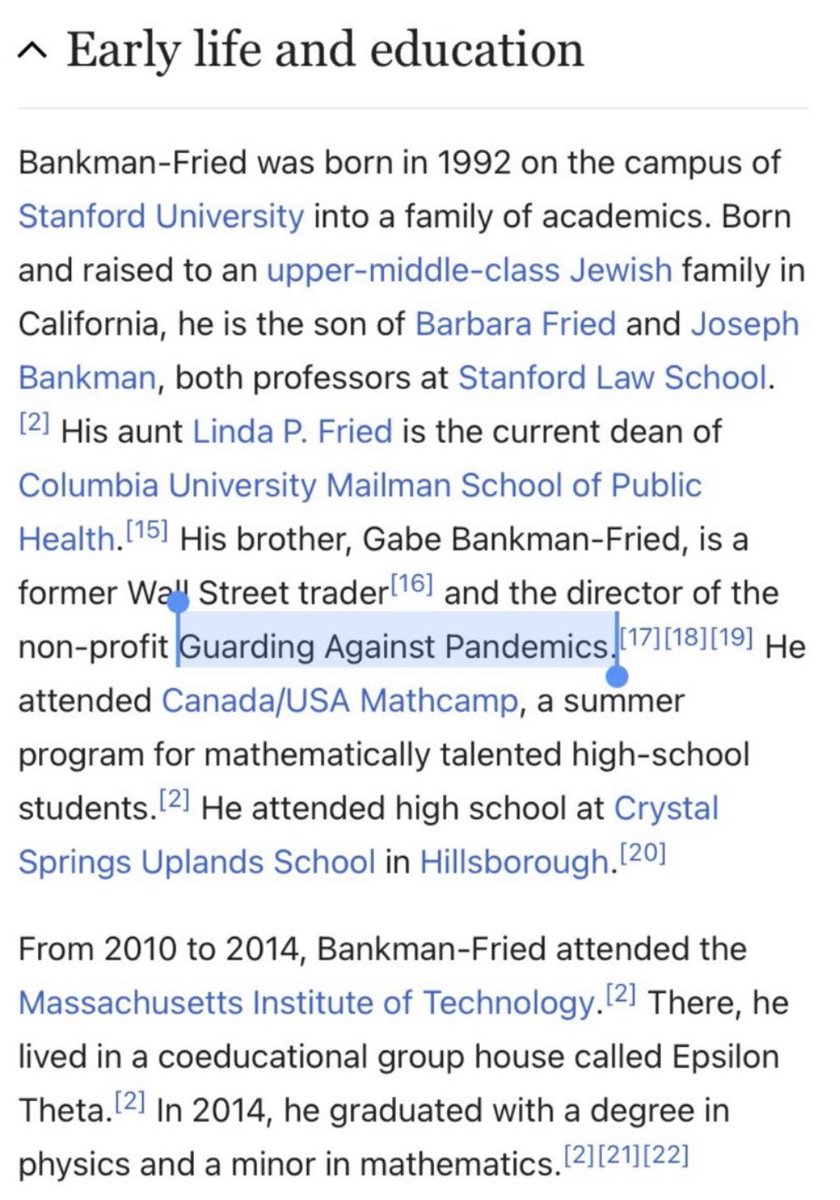
Task: Tap the text selection end handle
Action: (x=617, y=676)
